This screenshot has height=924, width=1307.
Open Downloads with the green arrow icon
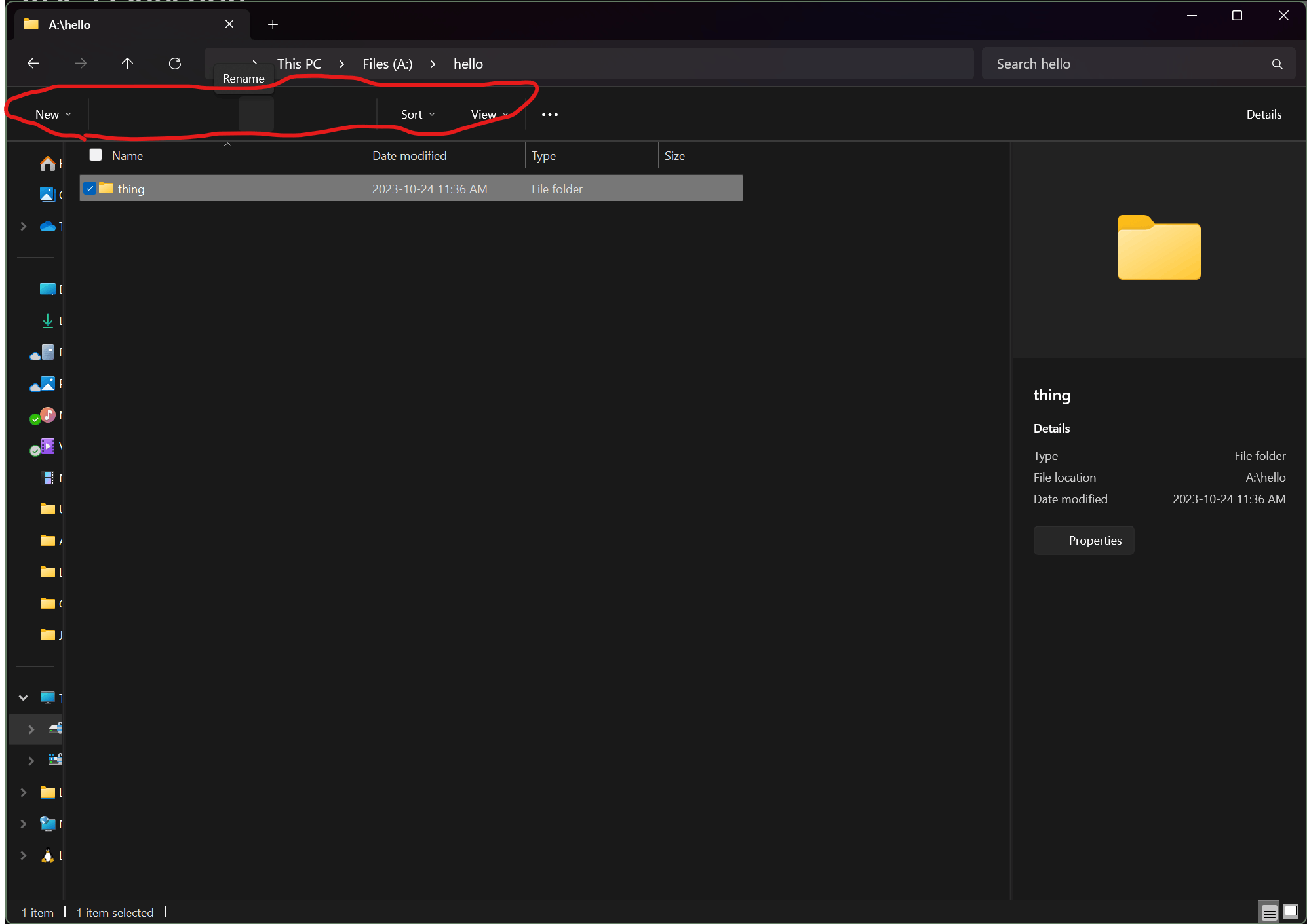click(x=48, y=320)
